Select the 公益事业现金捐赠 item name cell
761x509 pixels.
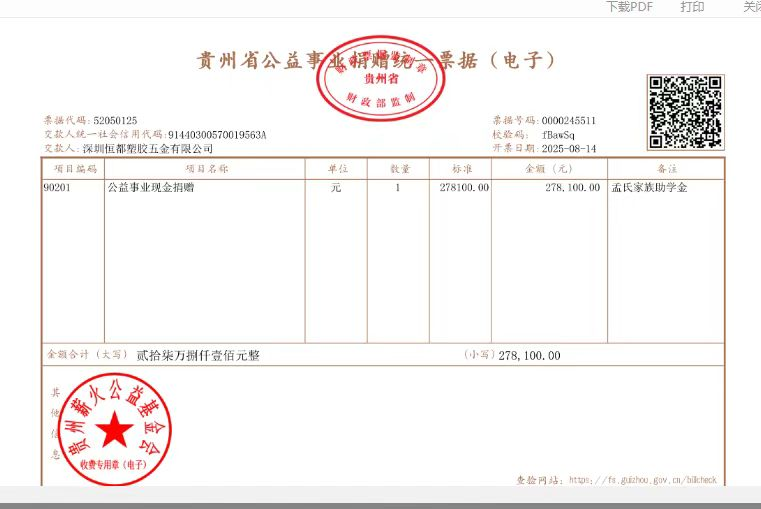[x=149, y=187]
